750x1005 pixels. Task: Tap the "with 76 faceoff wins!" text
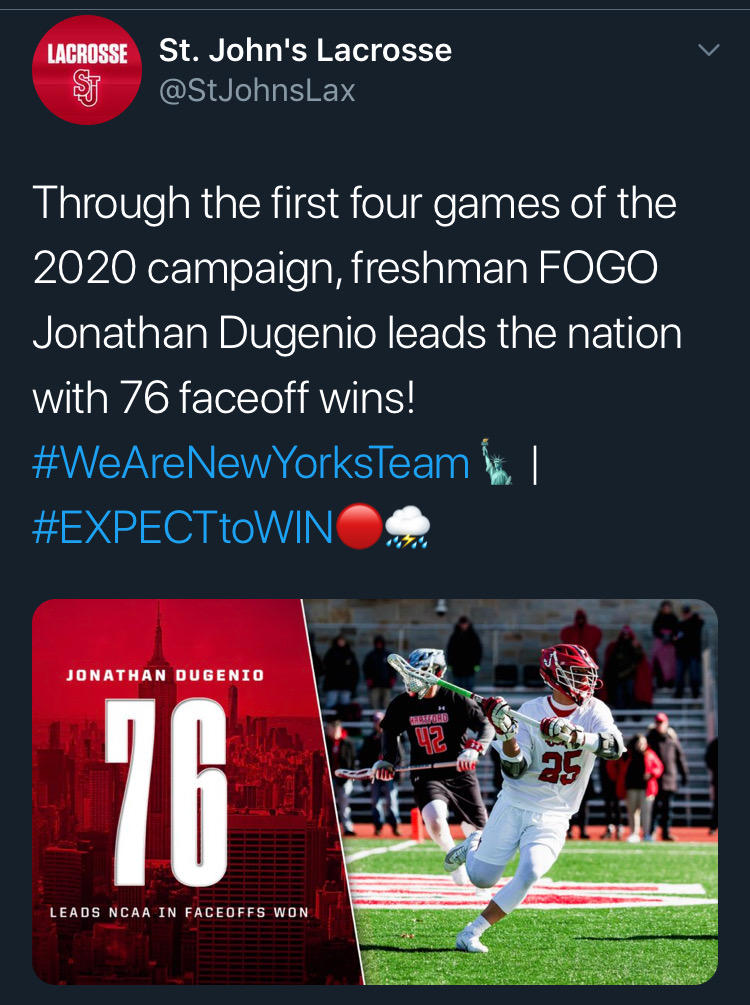pos(223,399)
